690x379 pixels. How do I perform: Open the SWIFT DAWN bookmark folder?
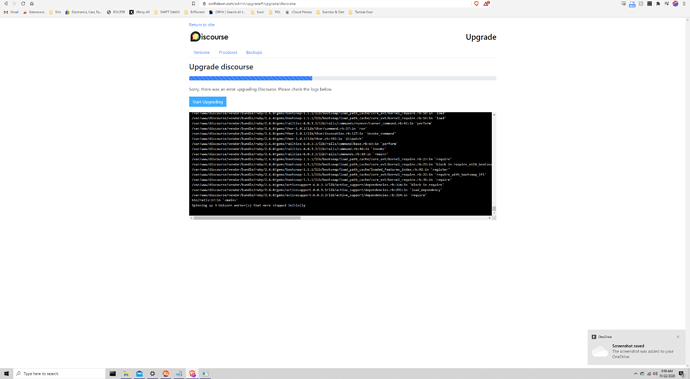(x=167, y=12)
